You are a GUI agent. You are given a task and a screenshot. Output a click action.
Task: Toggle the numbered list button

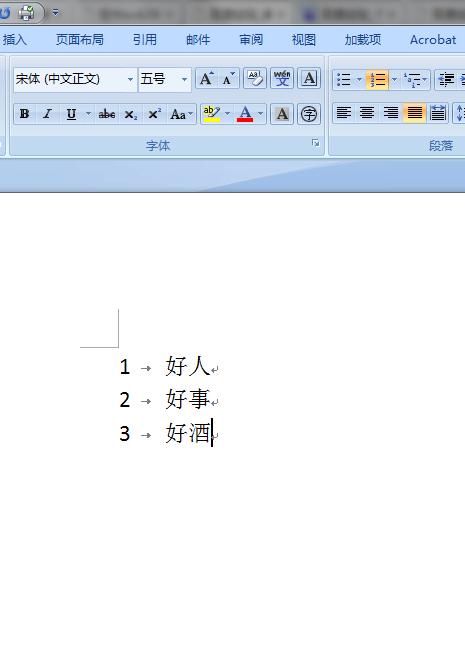pos(377,79)
